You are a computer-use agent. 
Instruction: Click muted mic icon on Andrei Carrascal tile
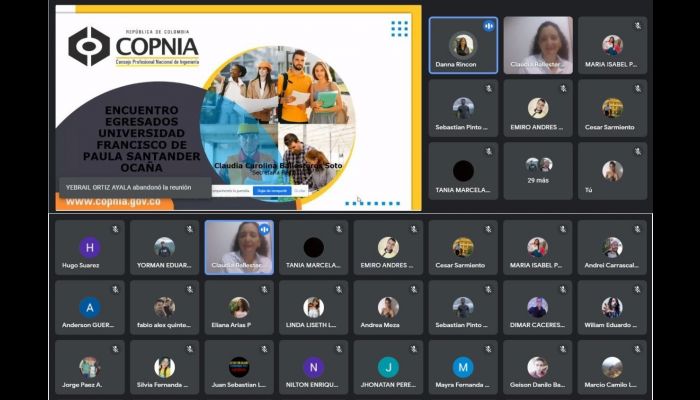tap(638, 229)
